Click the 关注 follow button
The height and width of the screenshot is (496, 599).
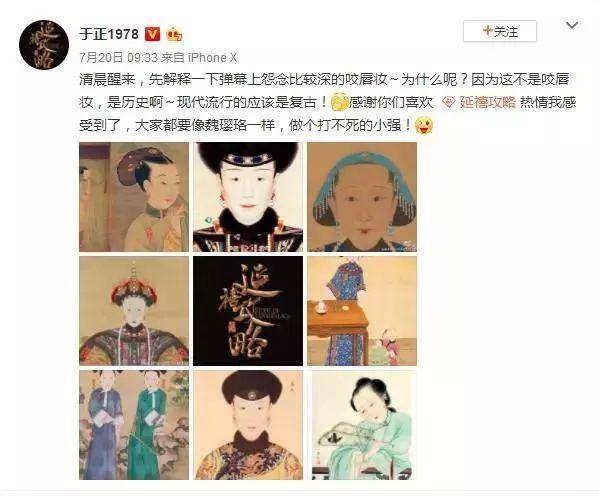[x=500, y=31]
